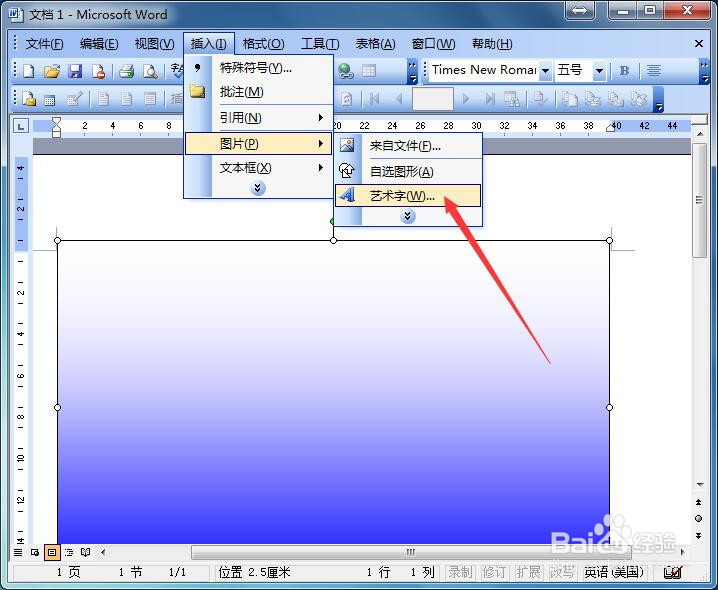Switch to Print Layout view

pos(52,552)
